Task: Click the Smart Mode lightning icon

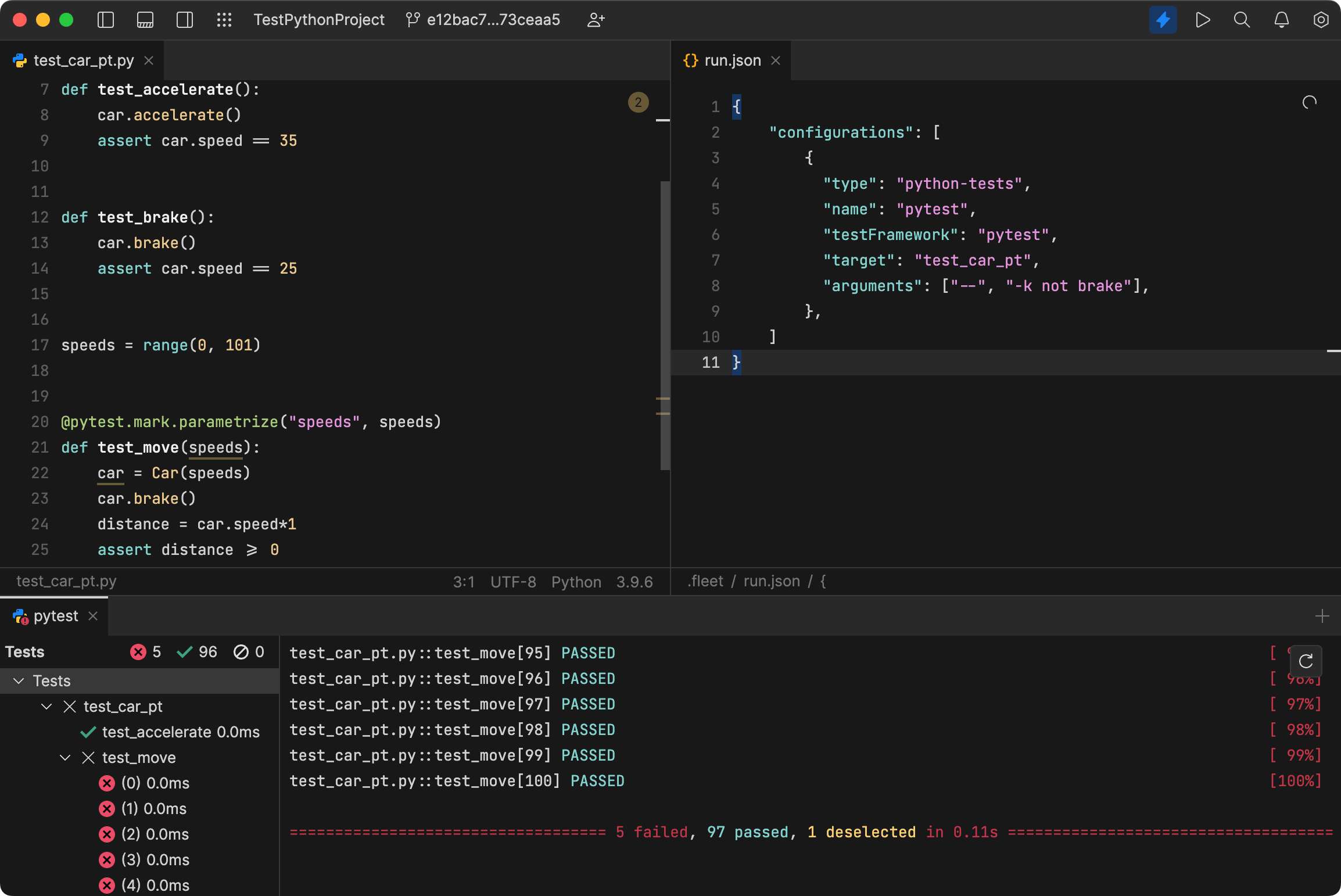Action: (x=1163, y=20)
